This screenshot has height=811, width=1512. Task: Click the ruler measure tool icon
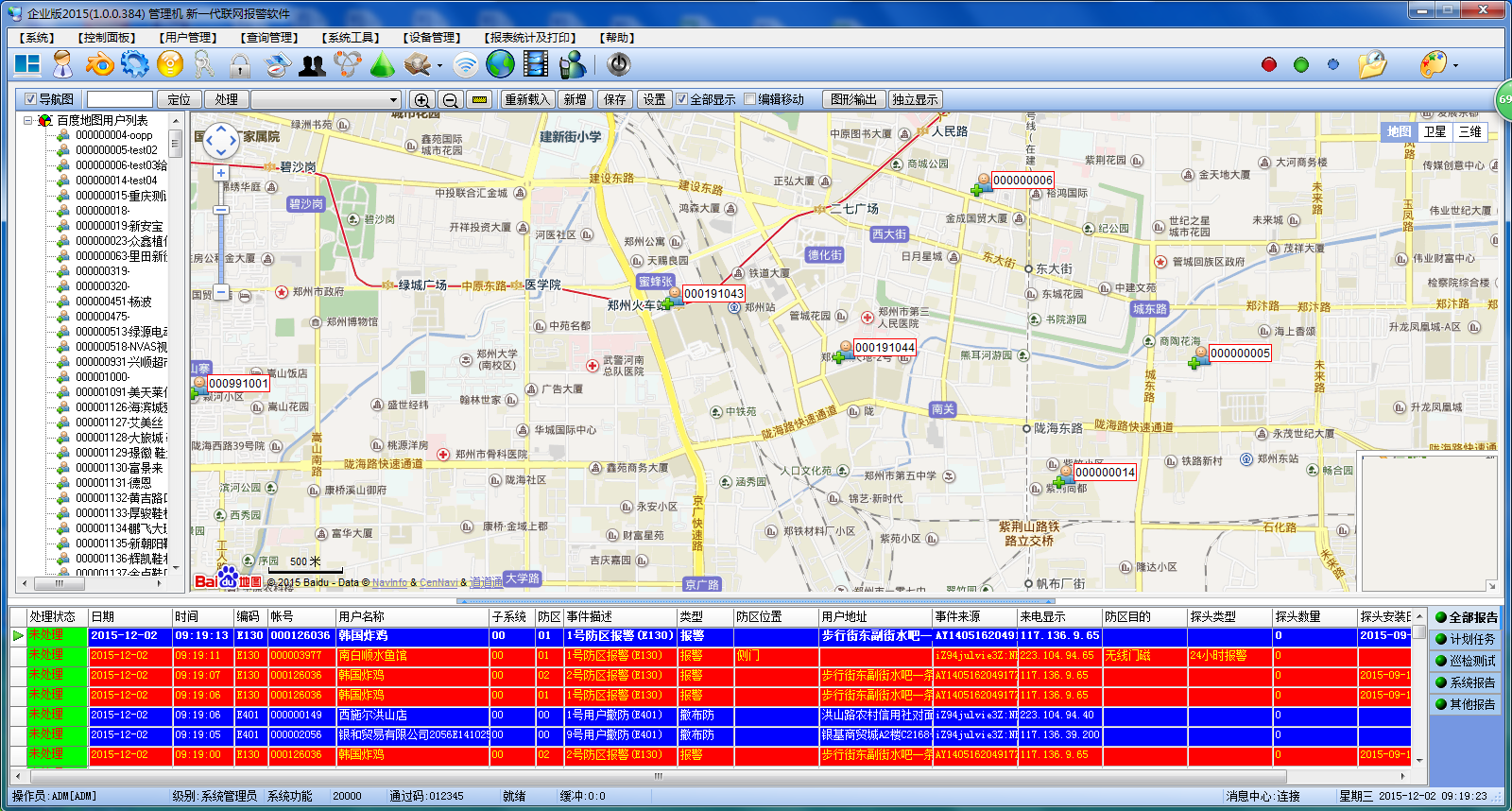point(480,100)
